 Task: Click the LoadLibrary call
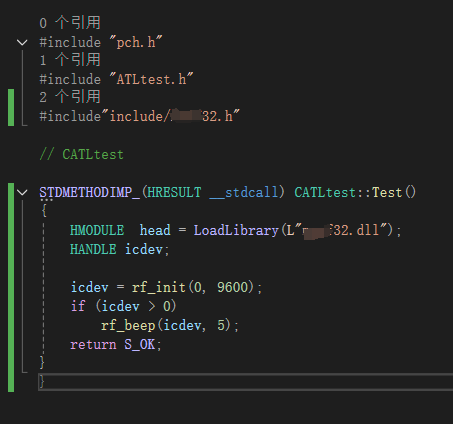pyautogui.click(x=236, y=230)
